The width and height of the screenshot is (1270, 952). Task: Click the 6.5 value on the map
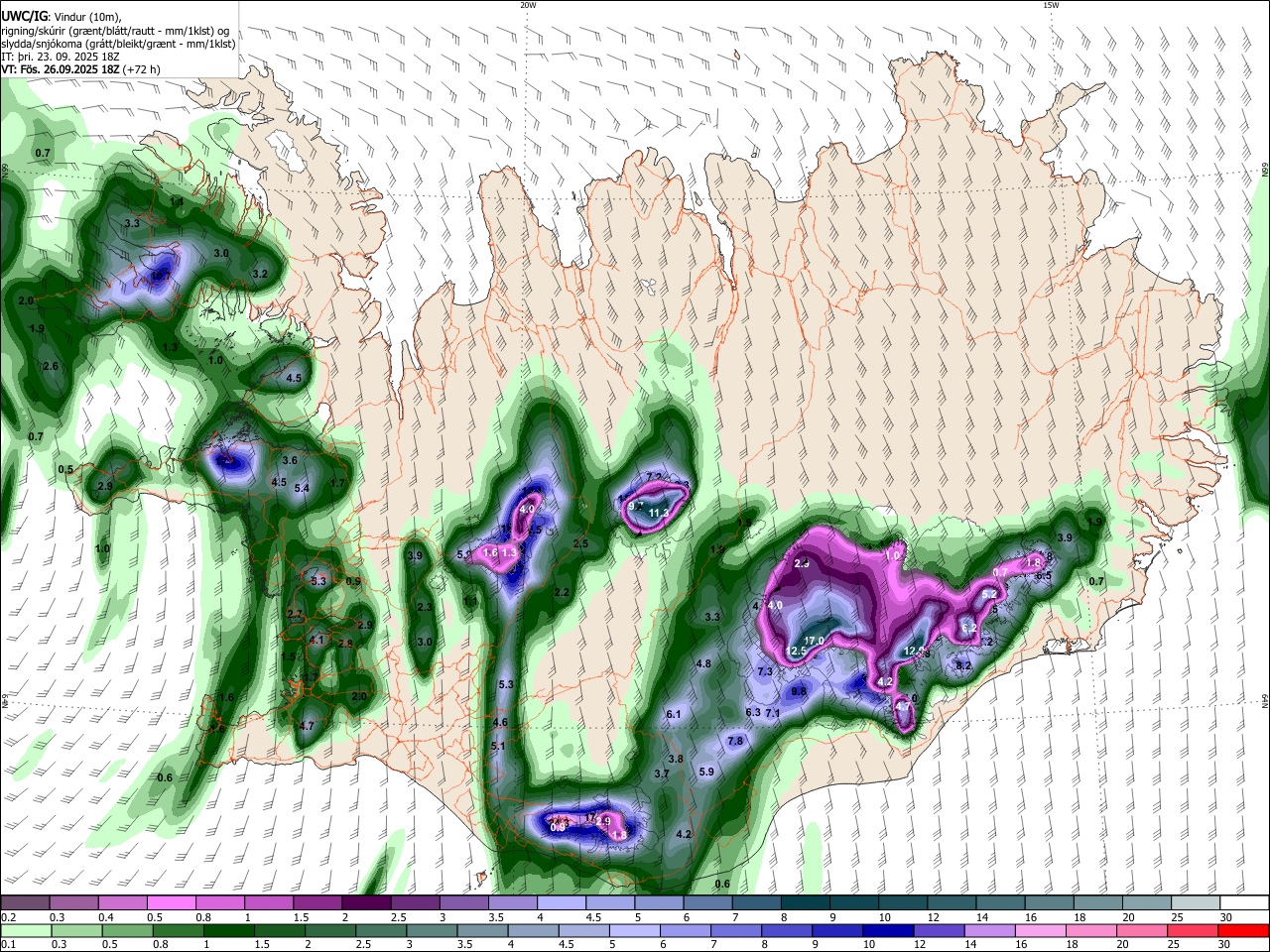[1044, 575]
